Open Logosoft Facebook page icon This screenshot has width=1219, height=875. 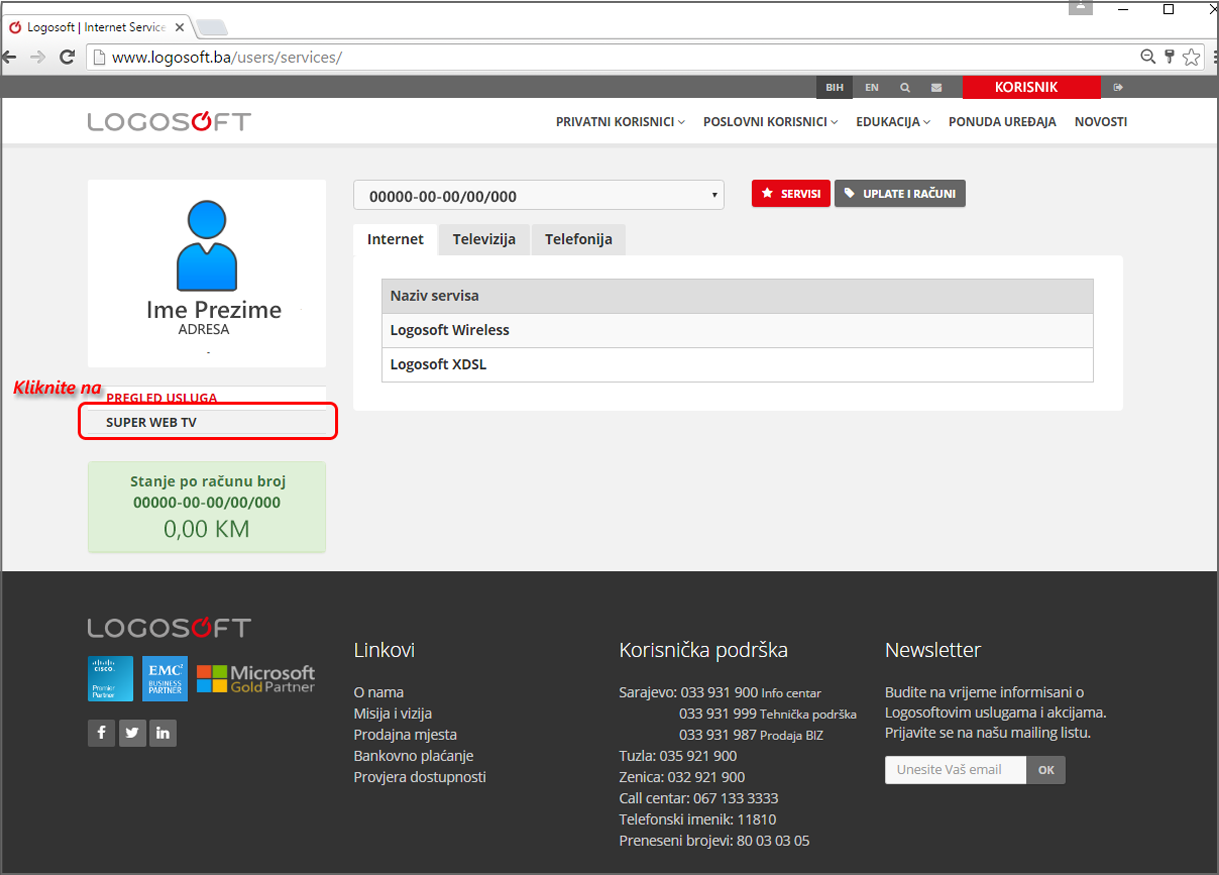point(101,733)
